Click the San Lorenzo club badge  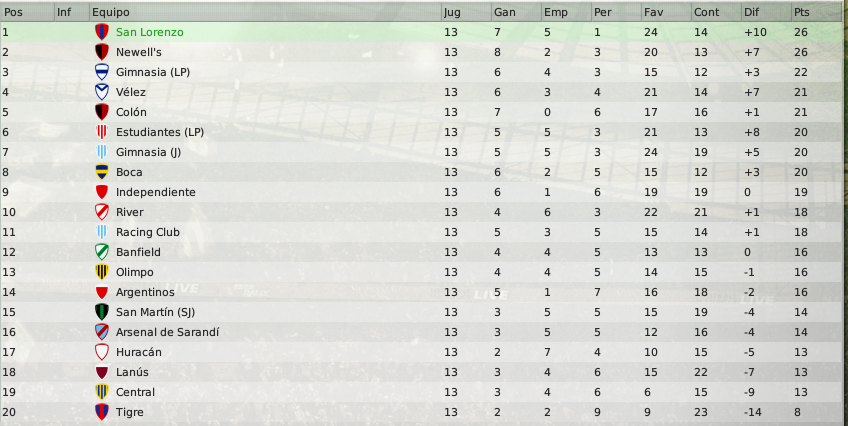(x=102, y=32)
